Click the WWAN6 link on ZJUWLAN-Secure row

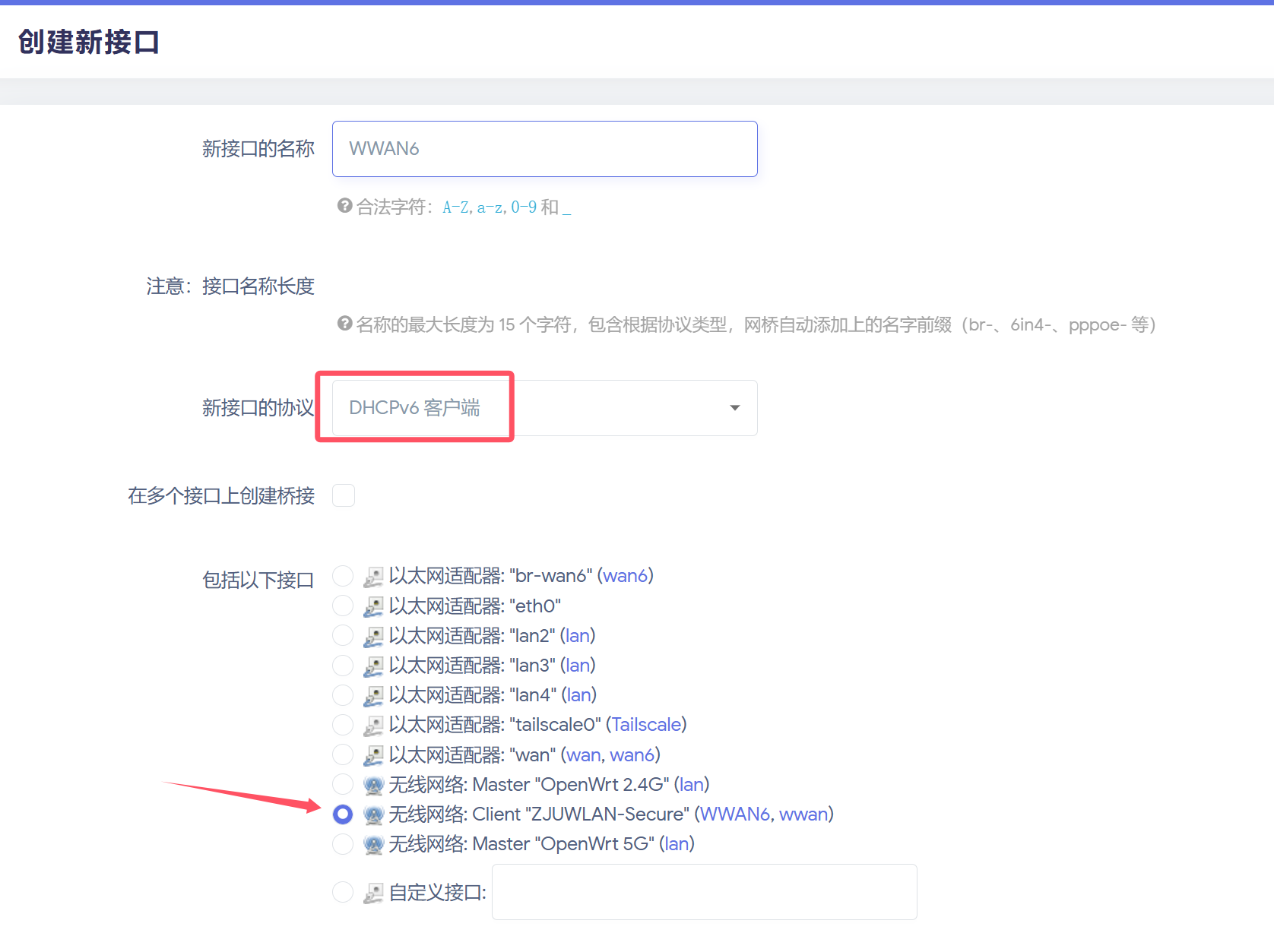pyautogui.click(x=734, y=814)
